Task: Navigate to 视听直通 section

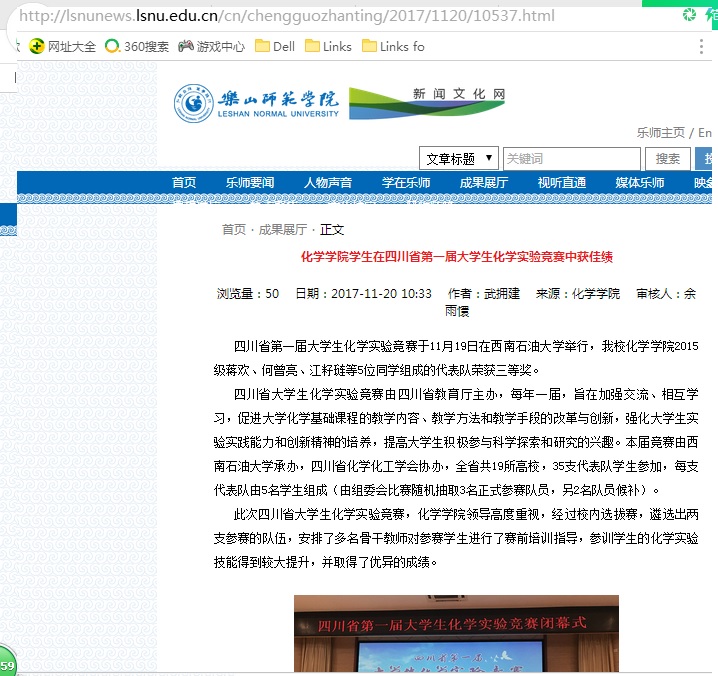Action: pos(562,182)
